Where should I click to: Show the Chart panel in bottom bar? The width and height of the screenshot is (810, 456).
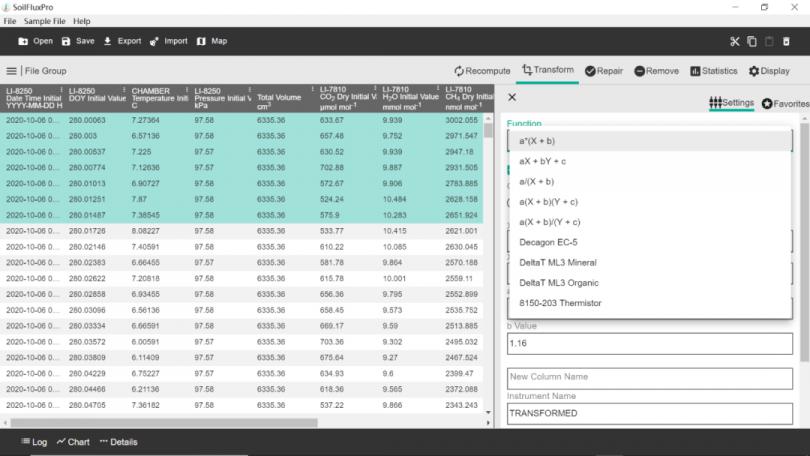[73, 441]
